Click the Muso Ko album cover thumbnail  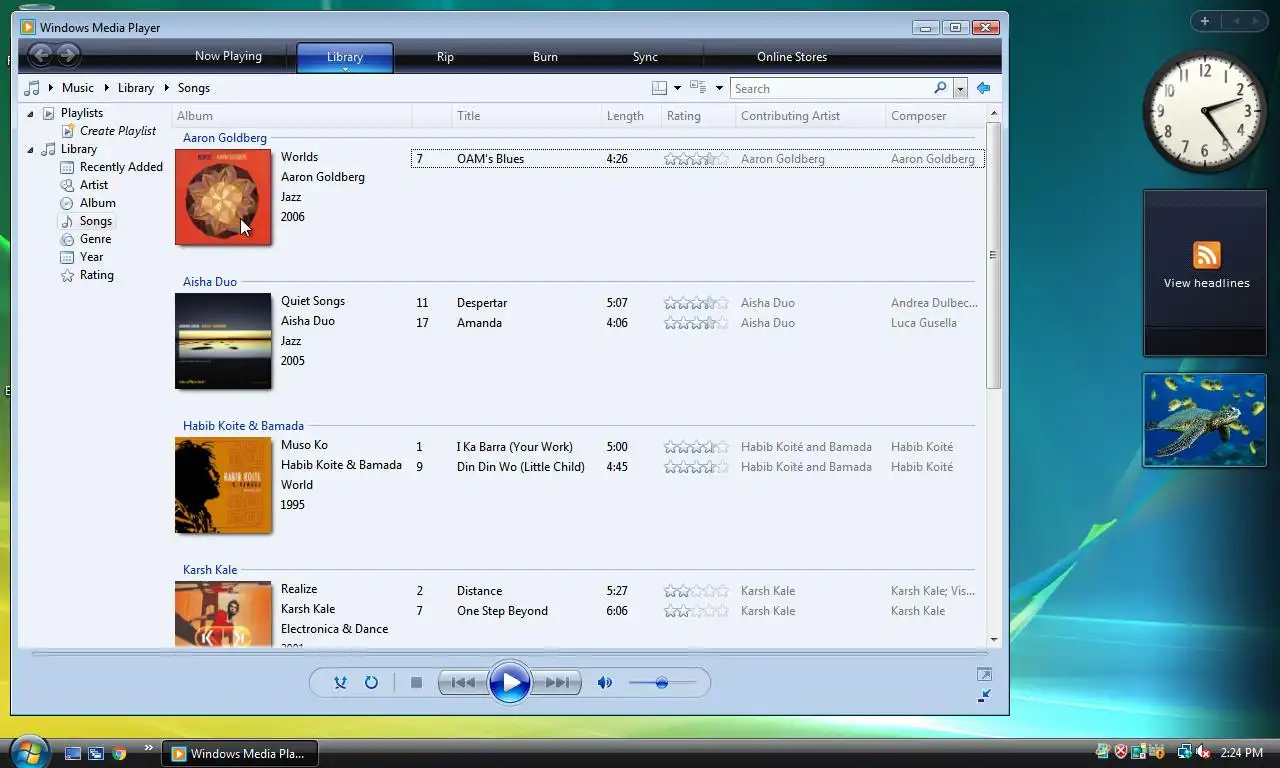click(x=223, y=485)
